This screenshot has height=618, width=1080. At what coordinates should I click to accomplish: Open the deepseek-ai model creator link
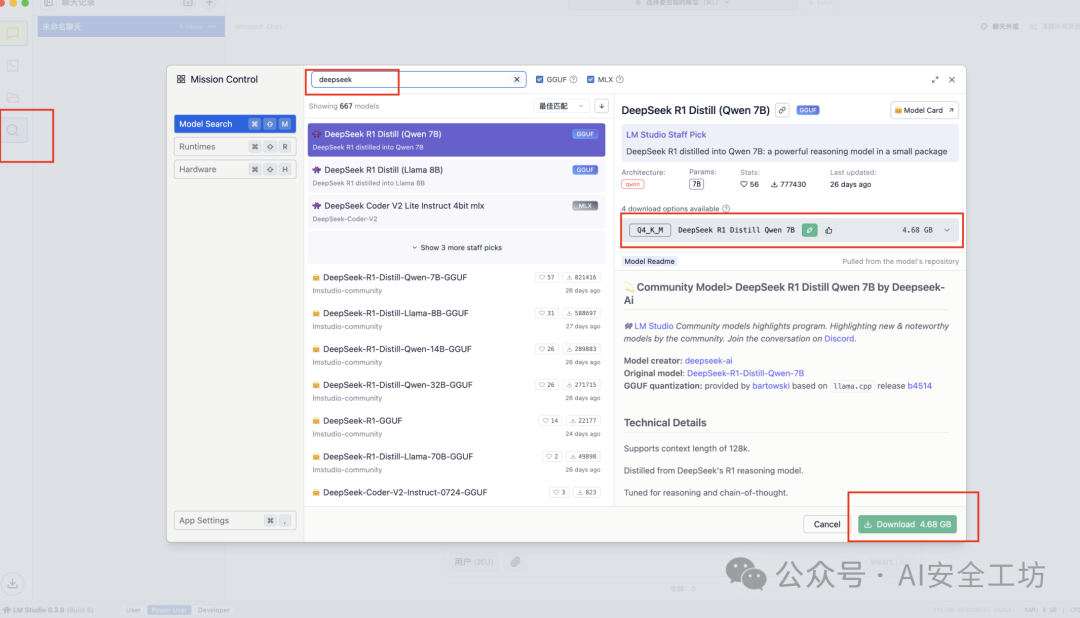(x=708, y=360)
